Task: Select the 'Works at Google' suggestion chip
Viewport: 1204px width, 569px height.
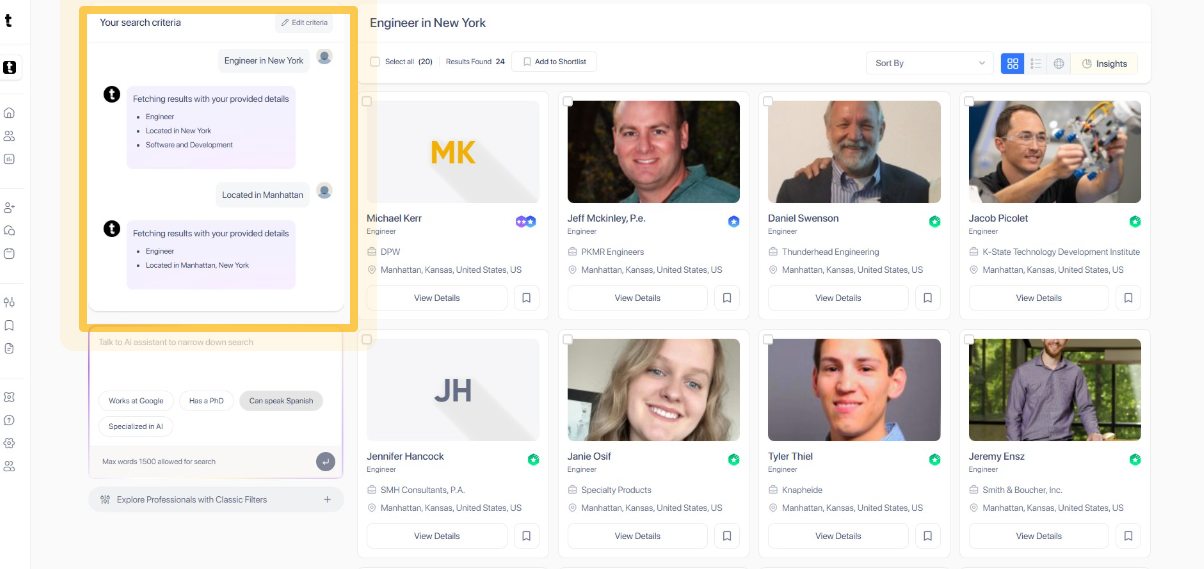Action: click(136, 401)
